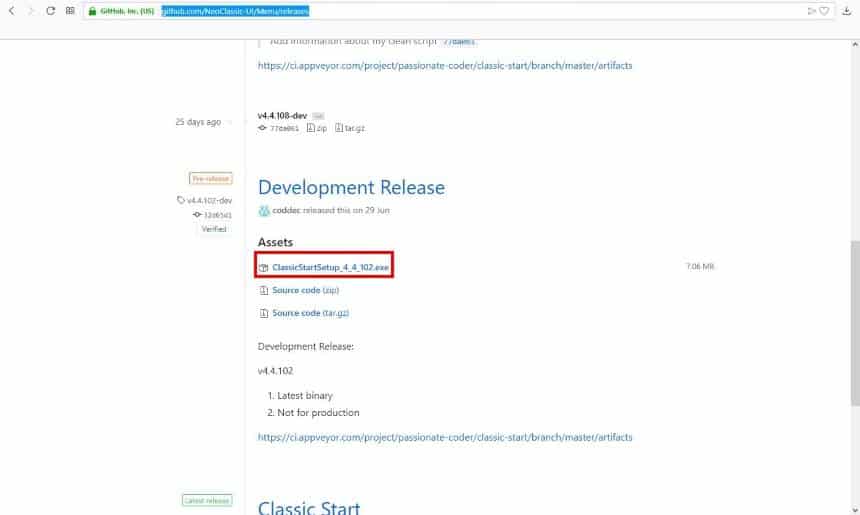Click the commit icon beside 77ea861
This screenshot has width=860, height=515.
click(x=262, y=128)
